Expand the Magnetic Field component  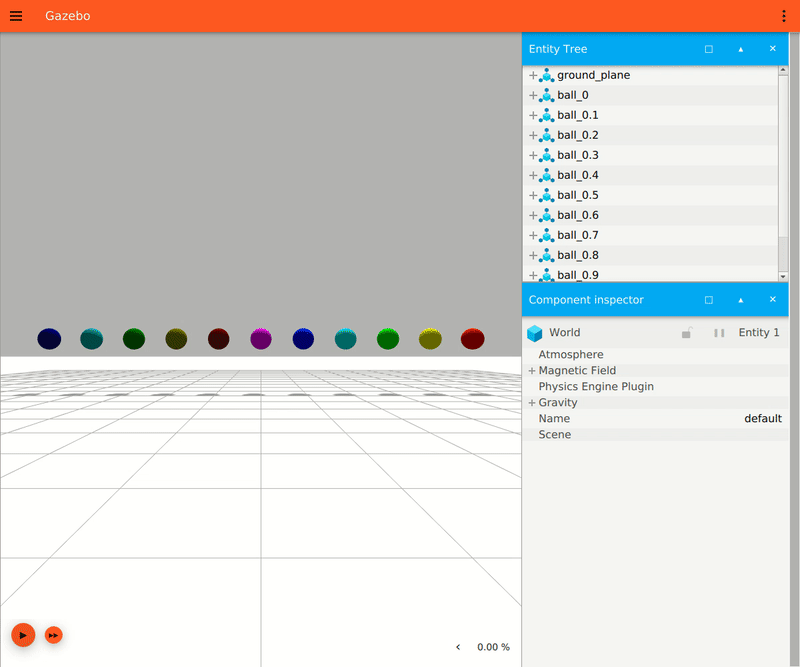(x=532, y=371)
